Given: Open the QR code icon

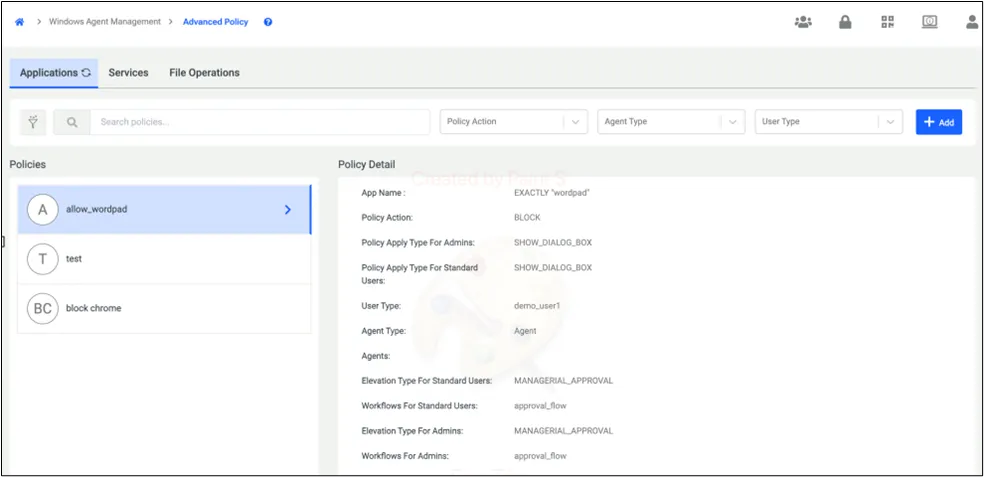Looking at the screenshot, I should click(x=887, y=22).
